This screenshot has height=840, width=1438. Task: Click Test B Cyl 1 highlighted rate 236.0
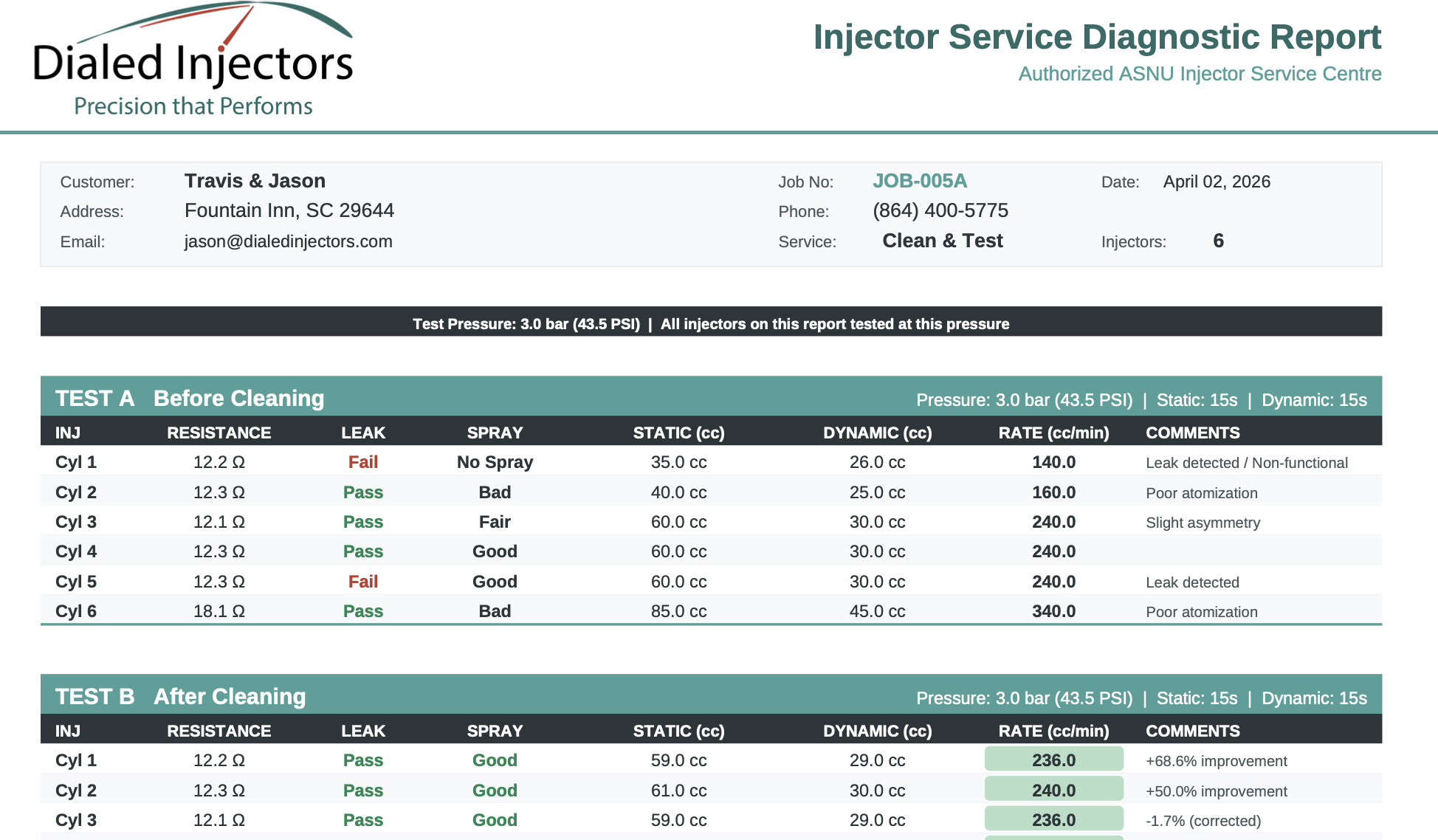[1053, 760]
